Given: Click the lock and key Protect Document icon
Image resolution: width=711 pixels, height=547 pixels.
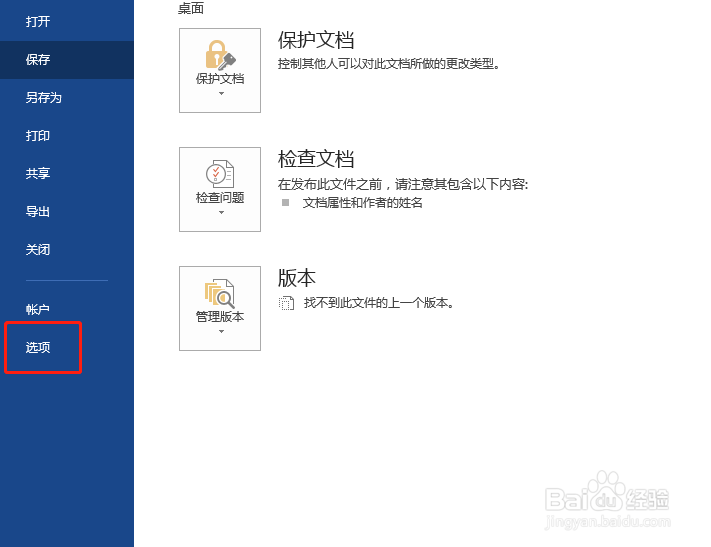Looking at the screenshot, I should pos(220,55).
